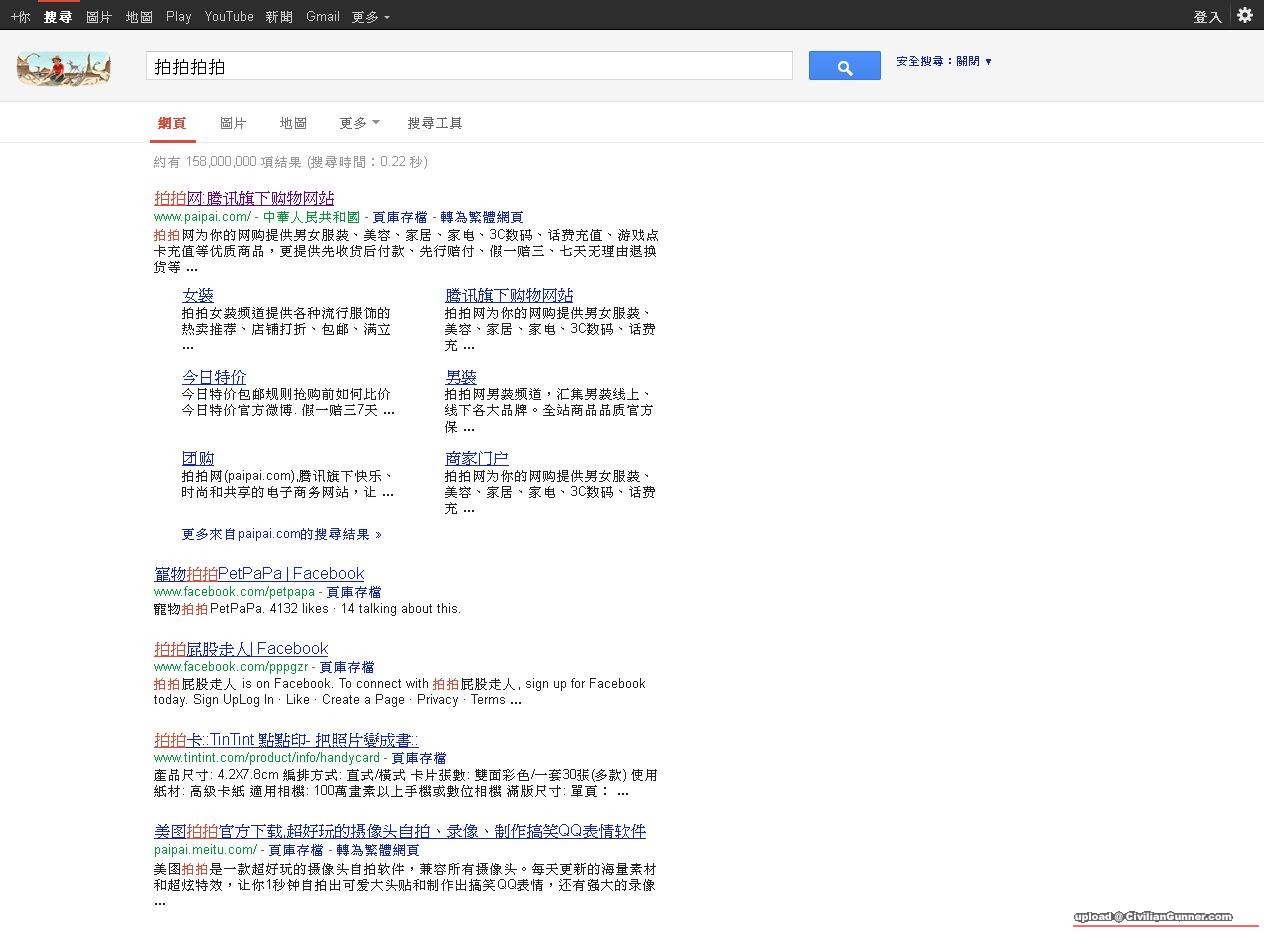The image size is (1264, 933).
Task: Open the 今日特价 sitelink
Action: pos(213,377)
